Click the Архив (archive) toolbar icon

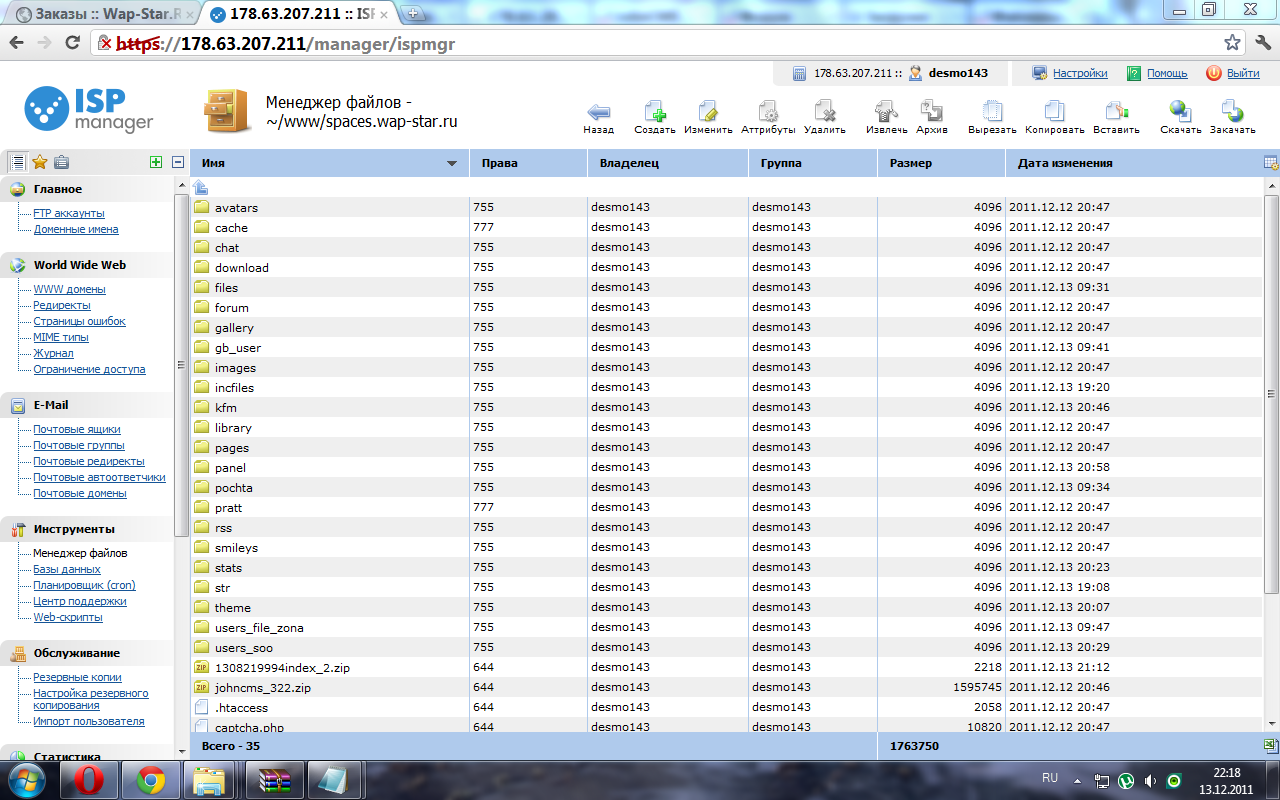[x=931, y=111]
